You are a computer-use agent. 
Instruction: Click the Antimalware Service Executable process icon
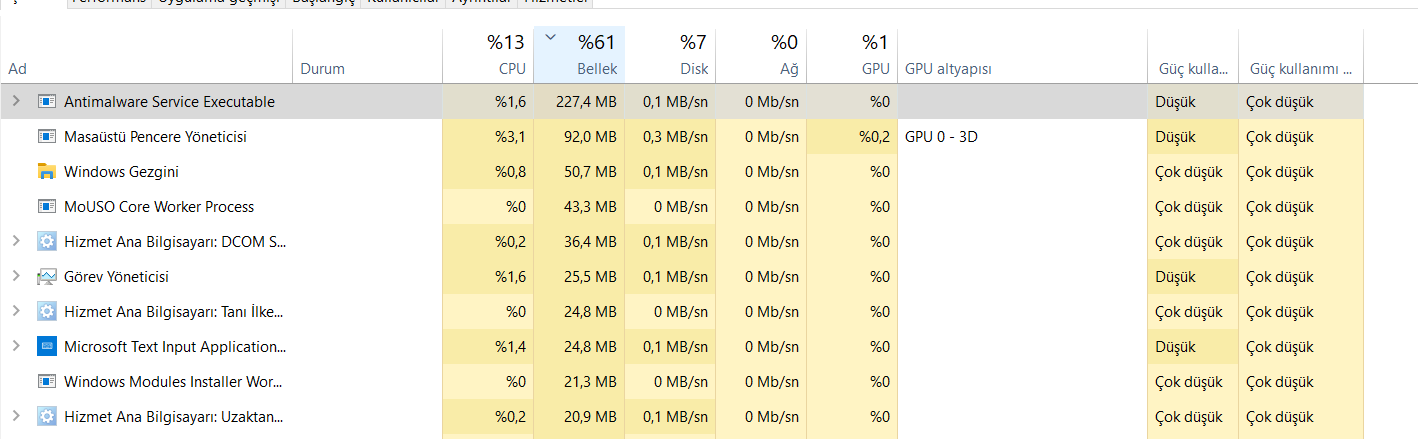point(46,102)
